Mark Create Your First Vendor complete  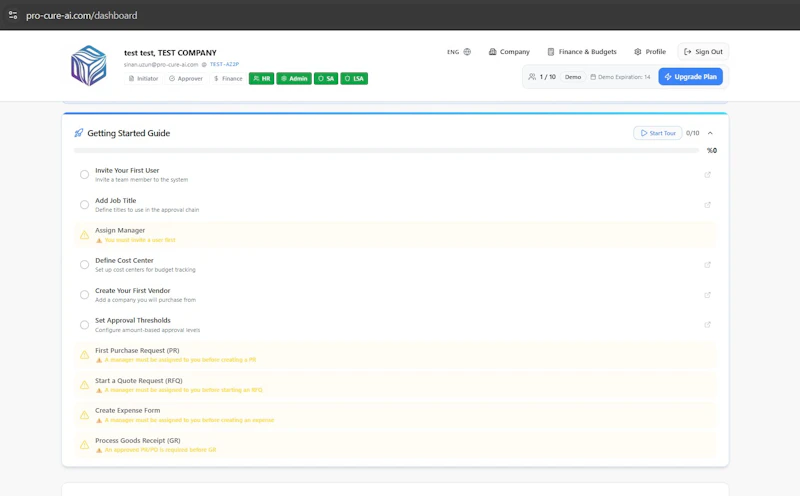click(84, 294)
